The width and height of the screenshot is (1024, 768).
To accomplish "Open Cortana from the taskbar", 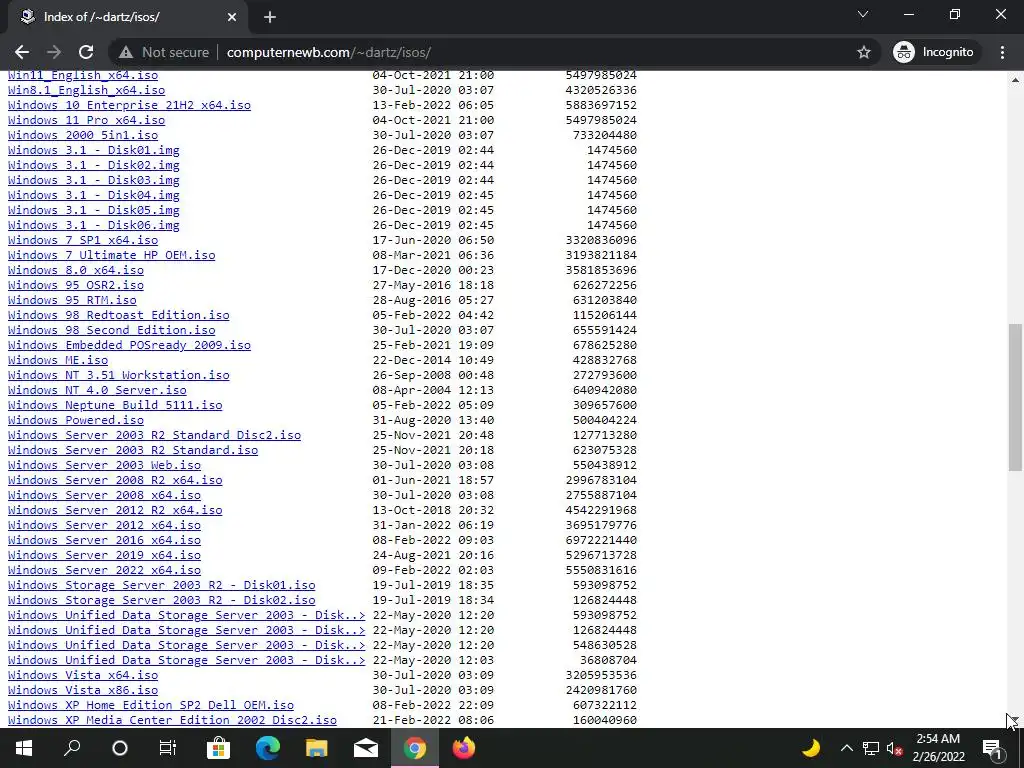I will click(120, 748).
